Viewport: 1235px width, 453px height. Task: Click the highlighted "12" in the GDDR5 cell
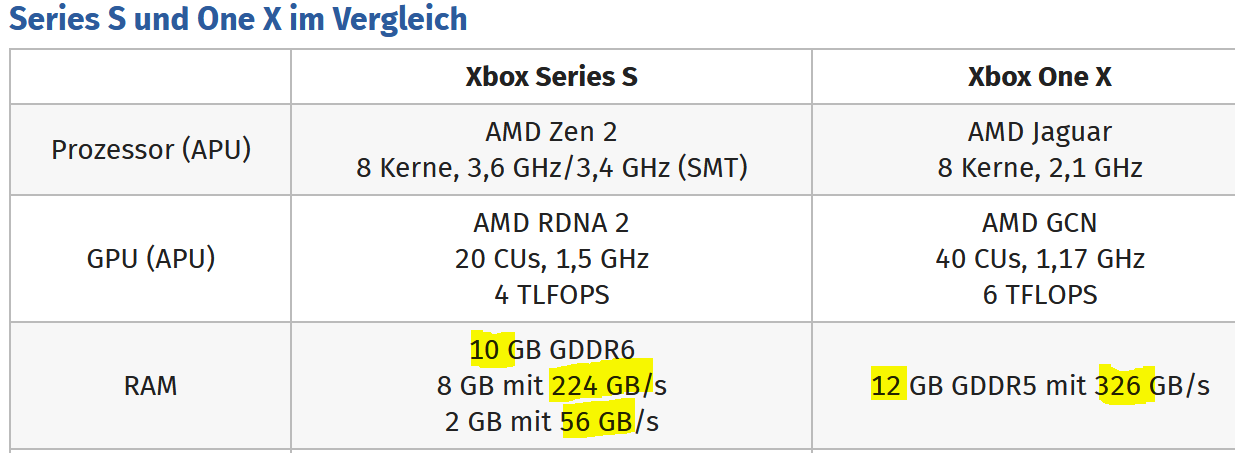pos(888,385)
